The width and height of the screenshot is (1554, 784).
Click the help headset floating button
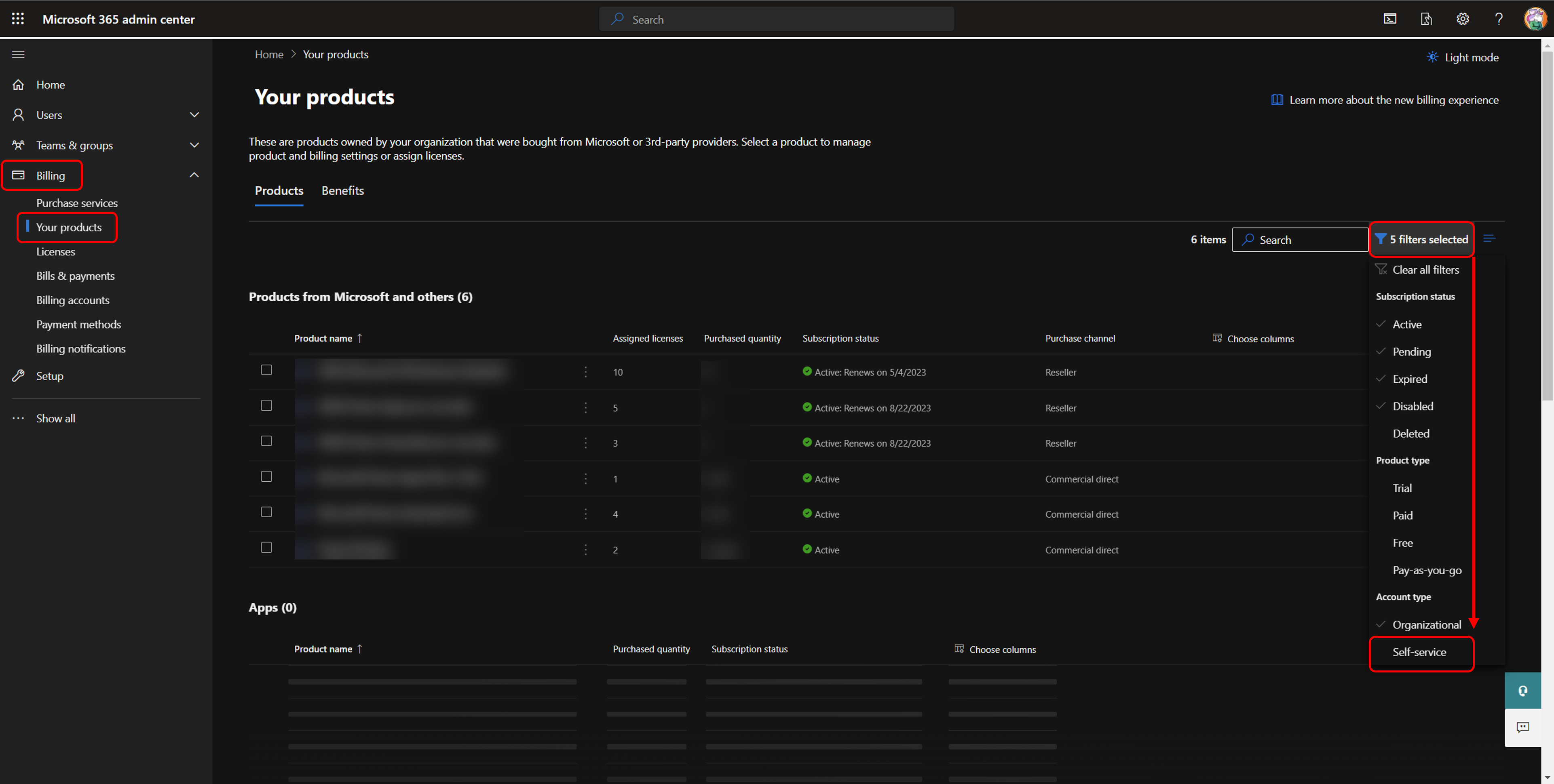(1522, 691)
